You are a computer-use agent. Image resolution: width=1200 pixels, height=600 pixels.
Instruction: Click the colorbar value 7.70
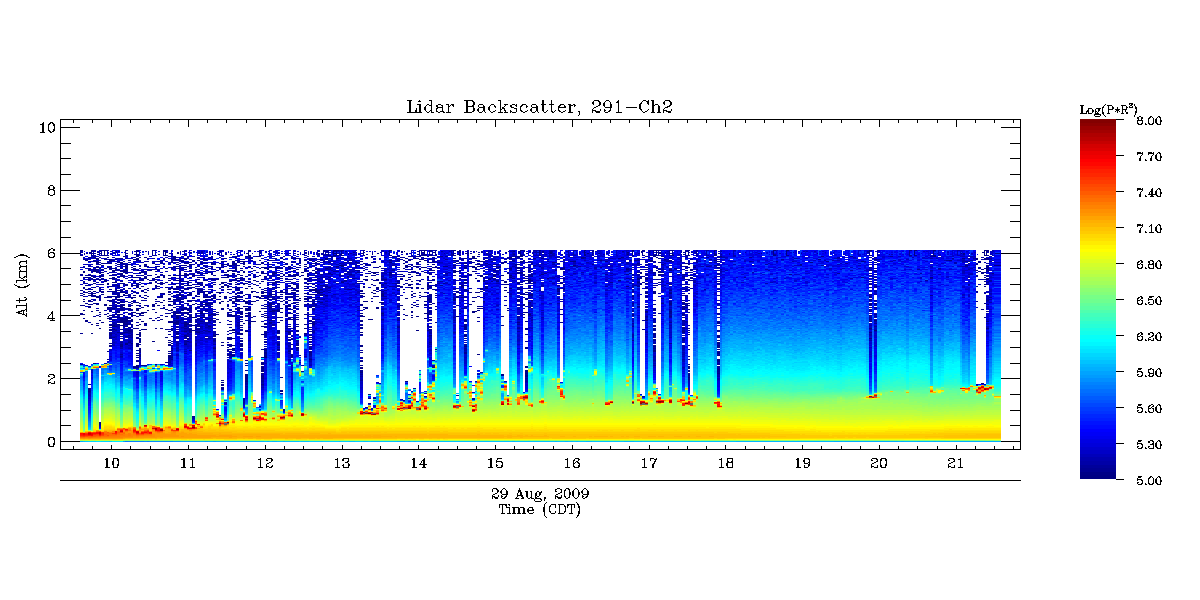[x=1149, y=157]
